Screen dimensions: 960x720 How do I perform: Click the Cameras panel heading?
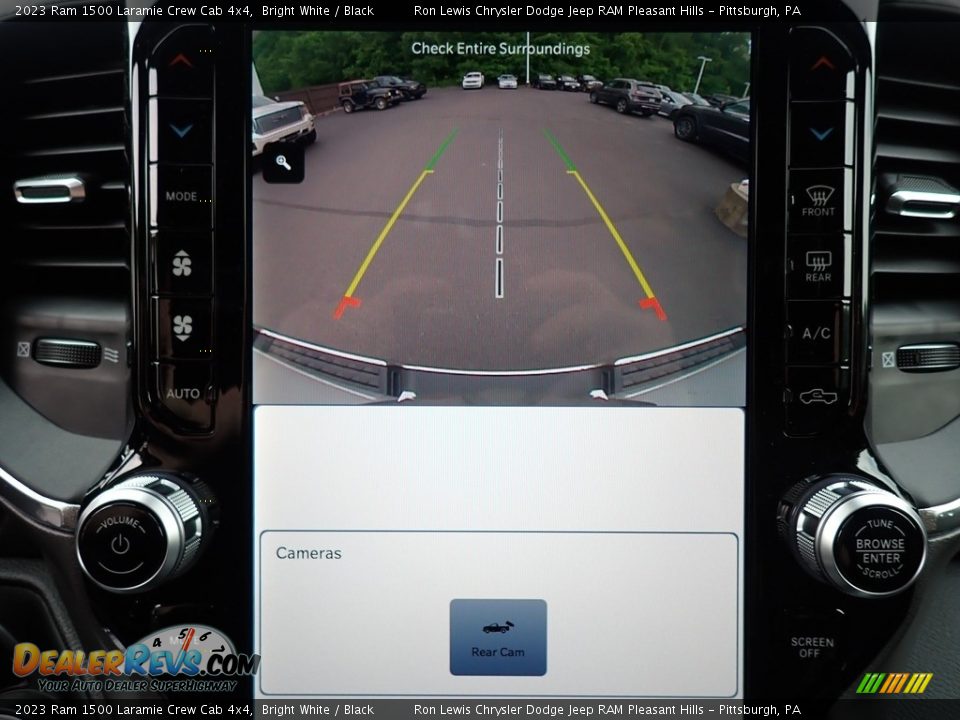309,553
